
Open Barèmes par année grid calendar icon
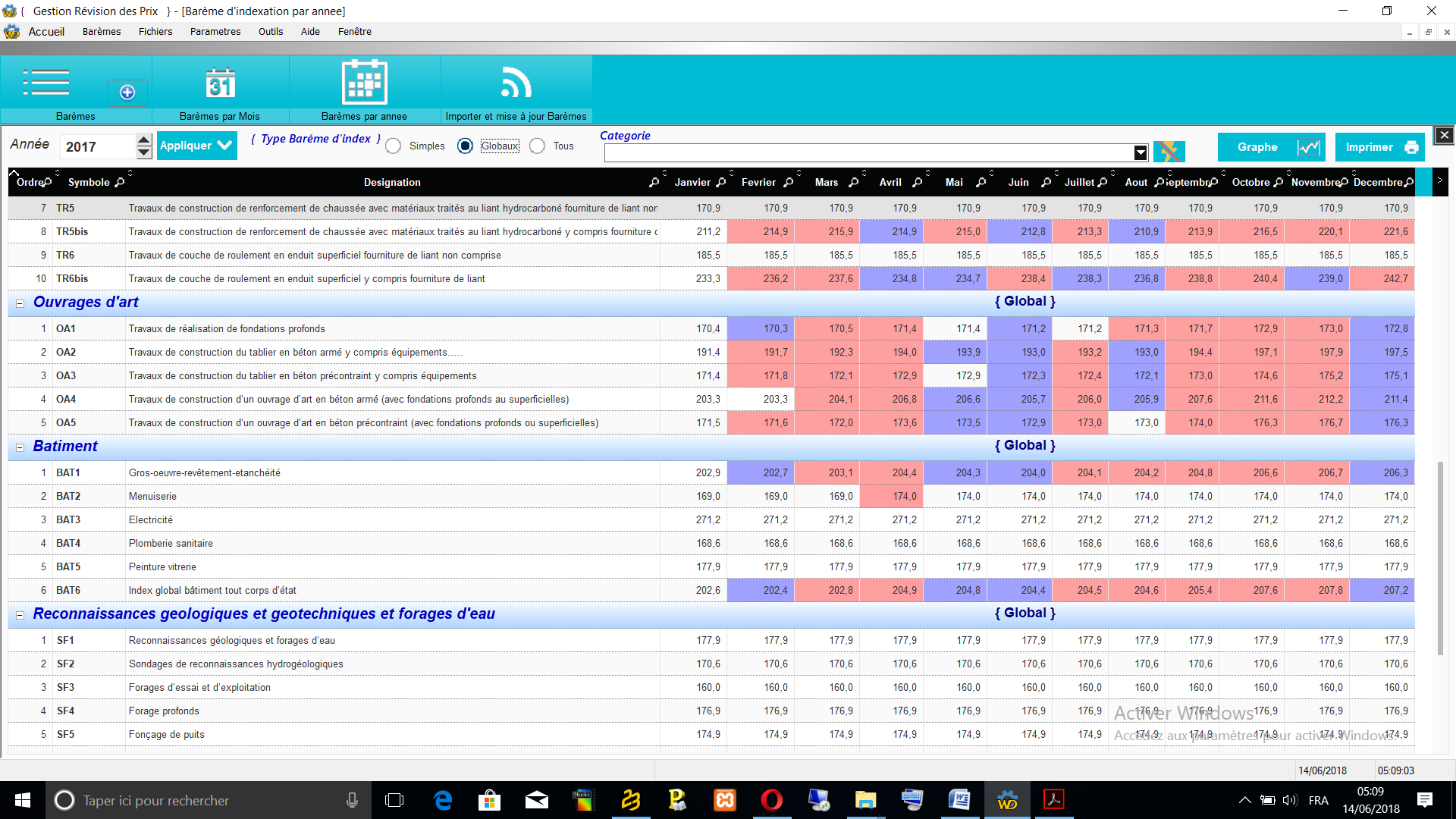pyautogui.click(x=364, y=83)
